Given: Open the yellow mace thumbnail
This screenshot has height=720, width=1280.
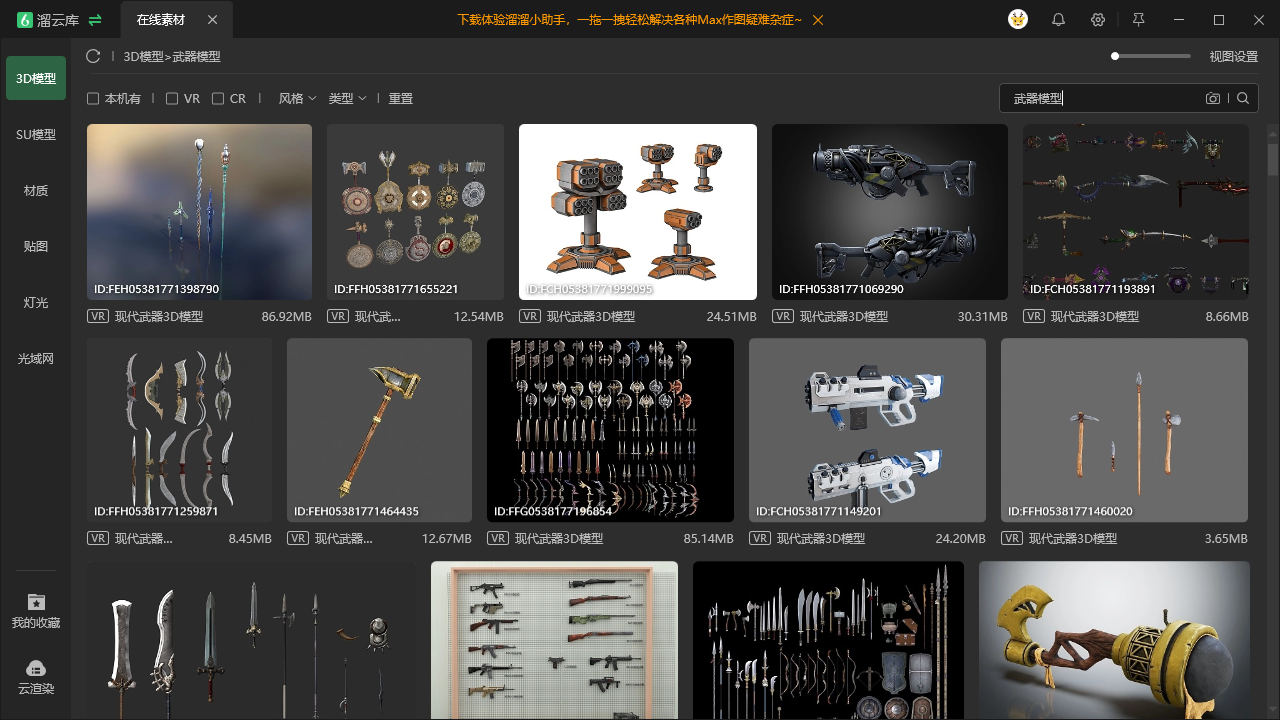Looking at the screenshot, I should [x=1114, y=640].
